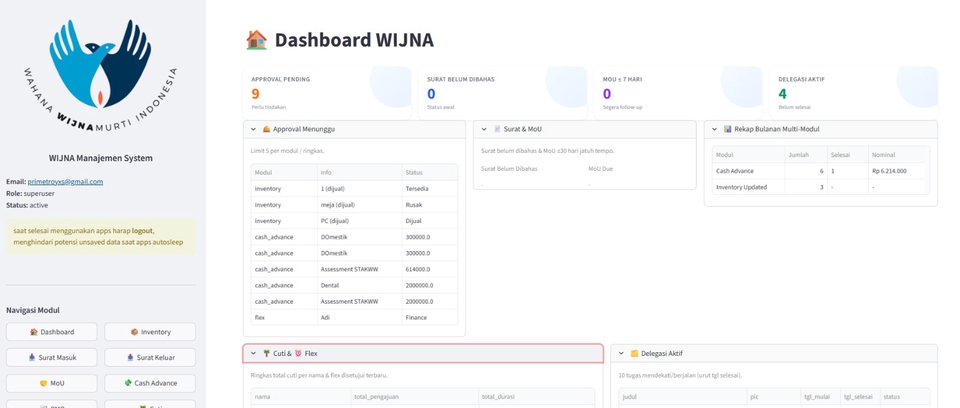Collapse the Approval Menunggu panel chevron

pos(253,129)
